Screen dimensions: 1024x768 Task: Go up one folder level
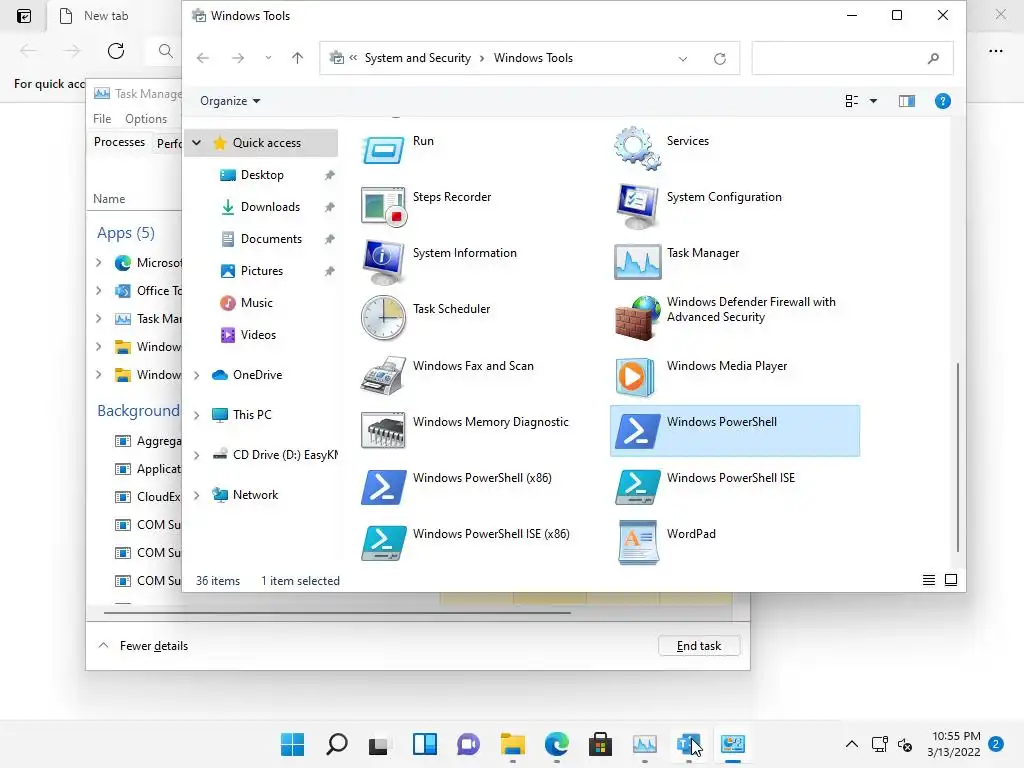[297, 58]
